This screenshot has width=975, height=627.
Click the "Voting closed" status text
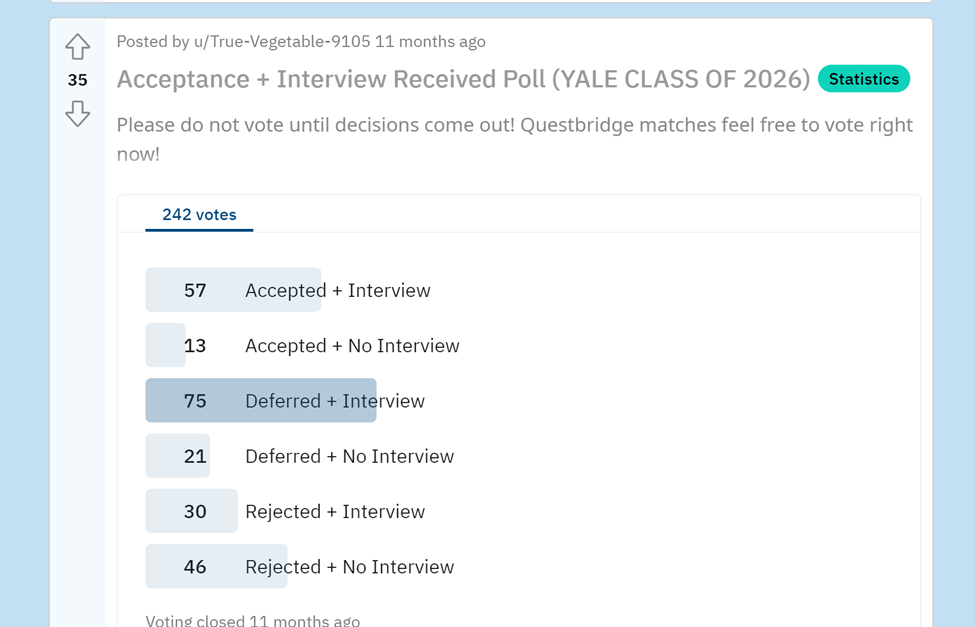tap(252, 620)
